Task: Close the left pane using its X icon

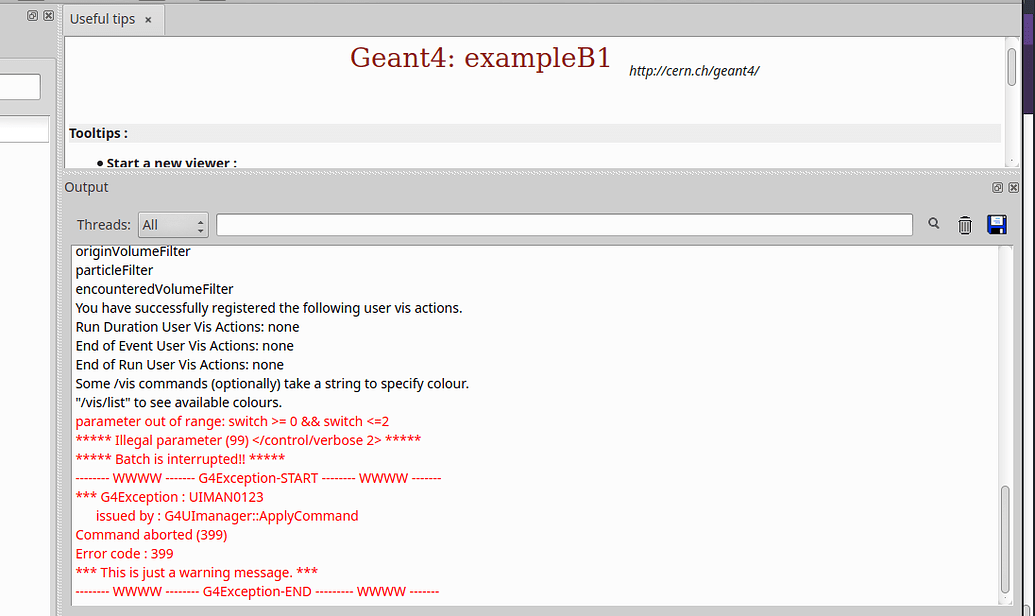Action: pyautogui.click(x=48, y=16)
